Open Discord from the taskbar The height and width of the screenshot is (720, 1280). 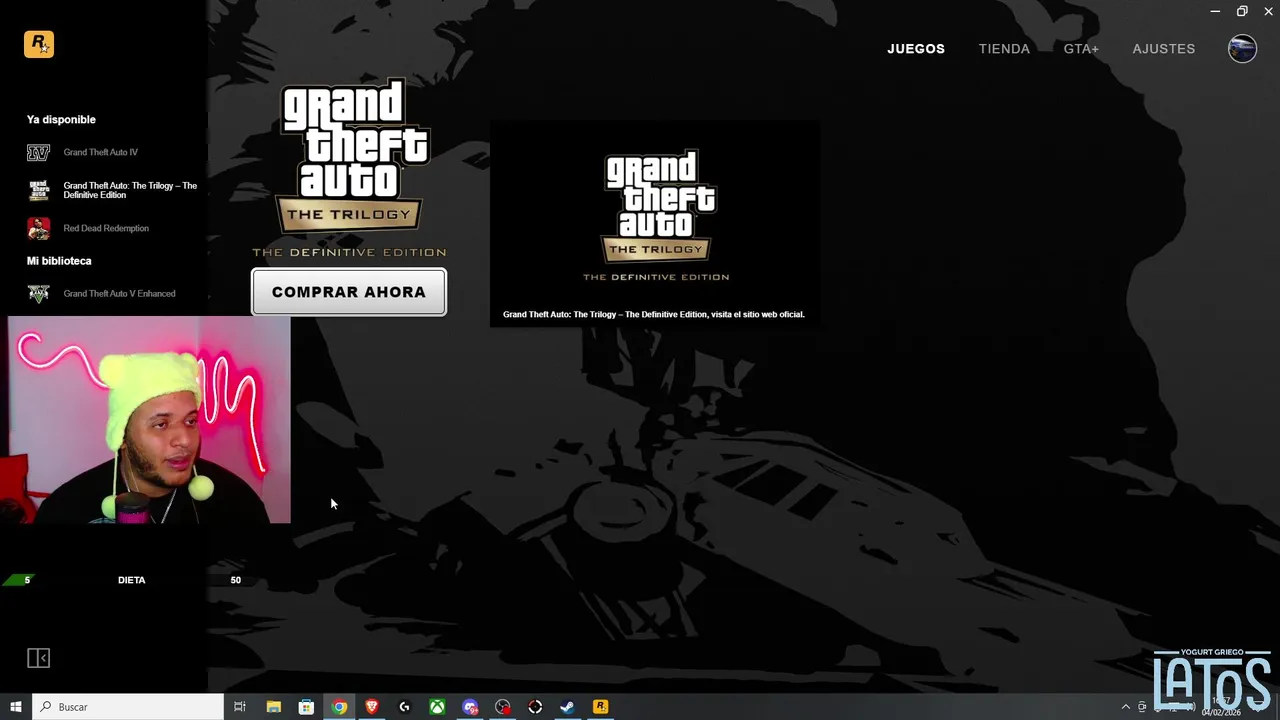470,707
